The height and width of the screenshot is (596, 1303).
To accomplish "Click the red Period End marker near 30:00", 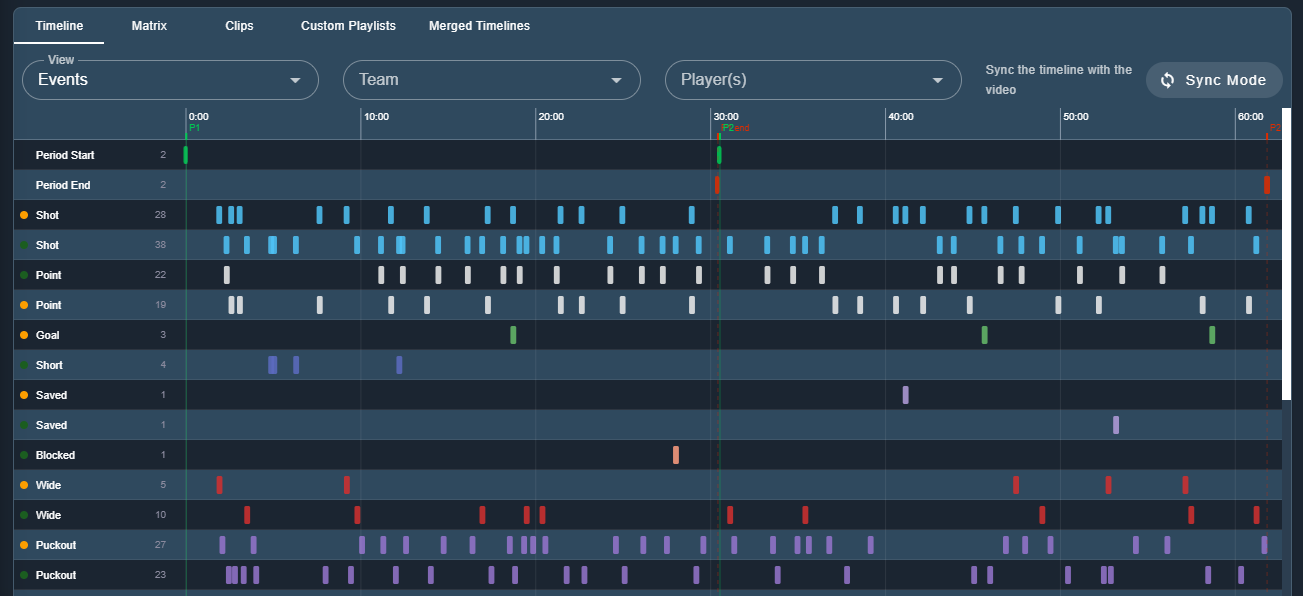I will [x=717, y=185].
